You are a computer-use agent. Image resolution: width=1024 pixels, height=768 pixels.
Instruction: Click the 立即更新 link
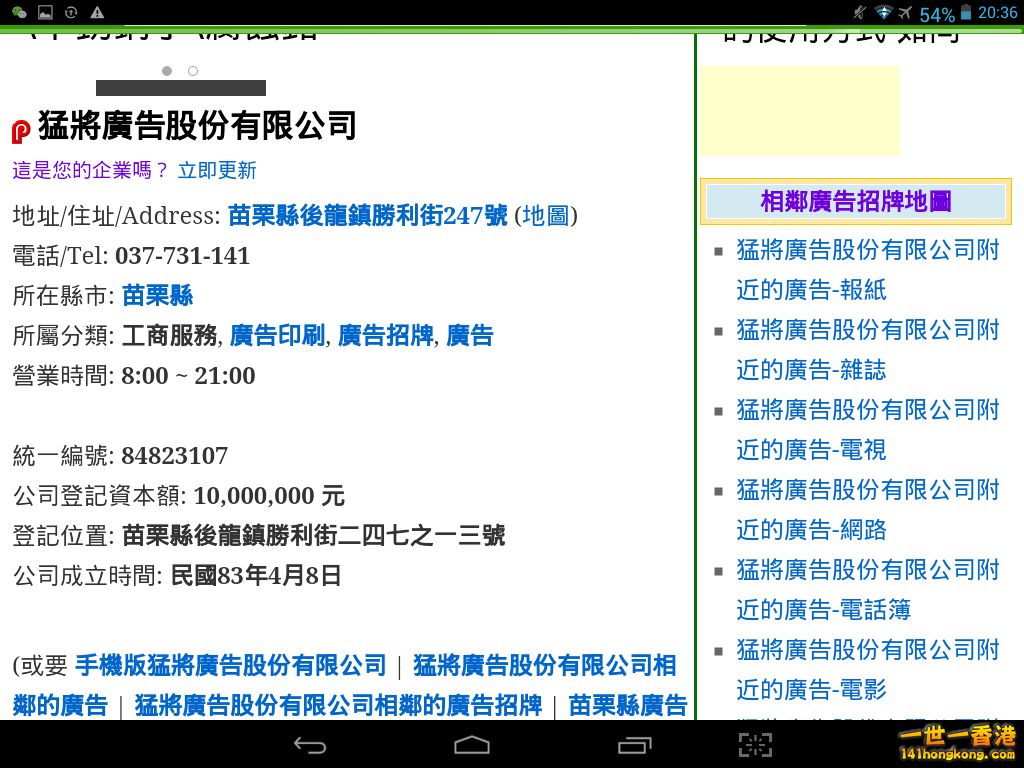[x=217, y=170]
